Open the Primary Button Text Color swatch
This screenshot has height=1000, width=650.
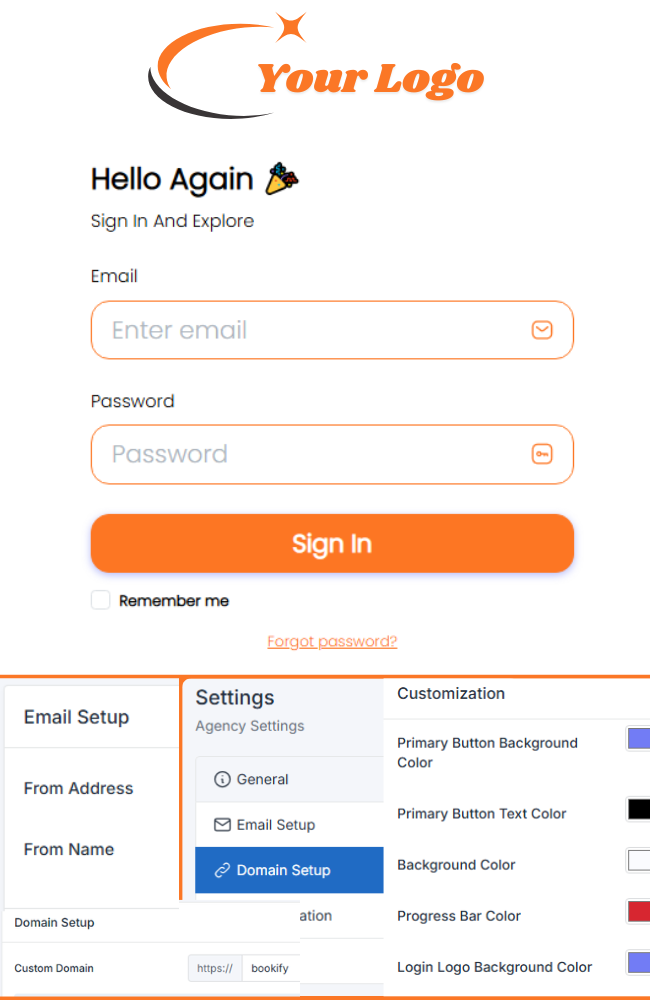click(x=639, y=809)
